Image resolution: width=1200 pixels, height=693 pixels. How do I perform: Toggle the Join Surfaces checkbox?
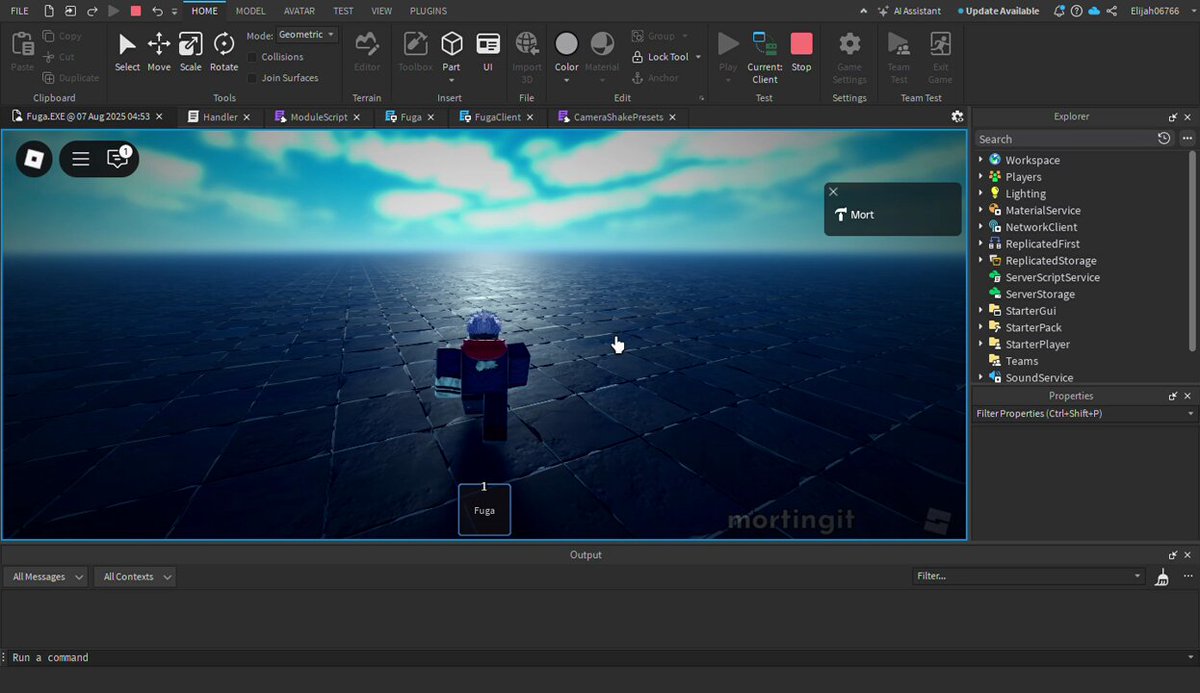click(252, 78)
